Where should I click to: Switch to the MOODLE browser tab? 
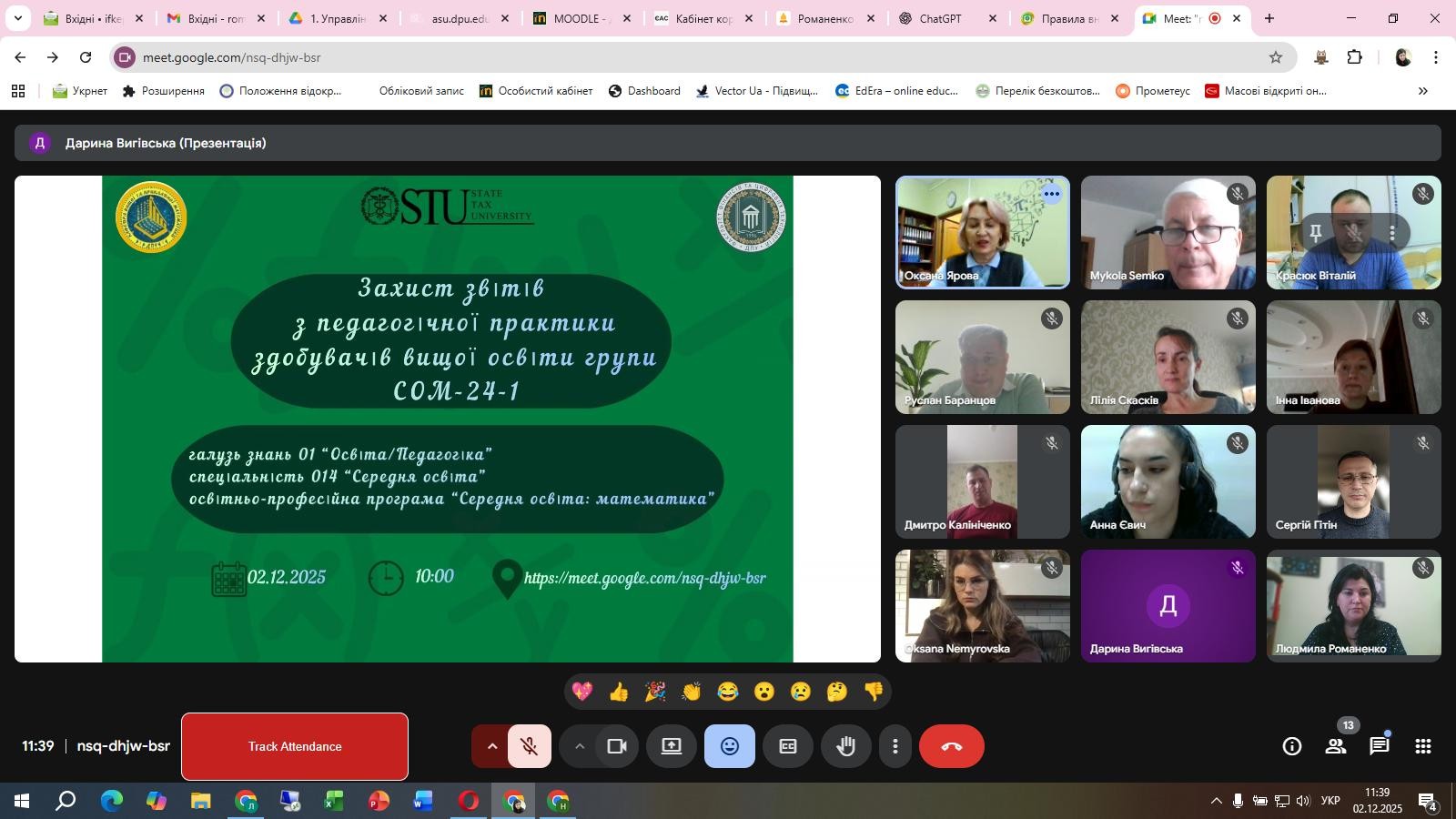pyautogui.click(x=582, y=18)
